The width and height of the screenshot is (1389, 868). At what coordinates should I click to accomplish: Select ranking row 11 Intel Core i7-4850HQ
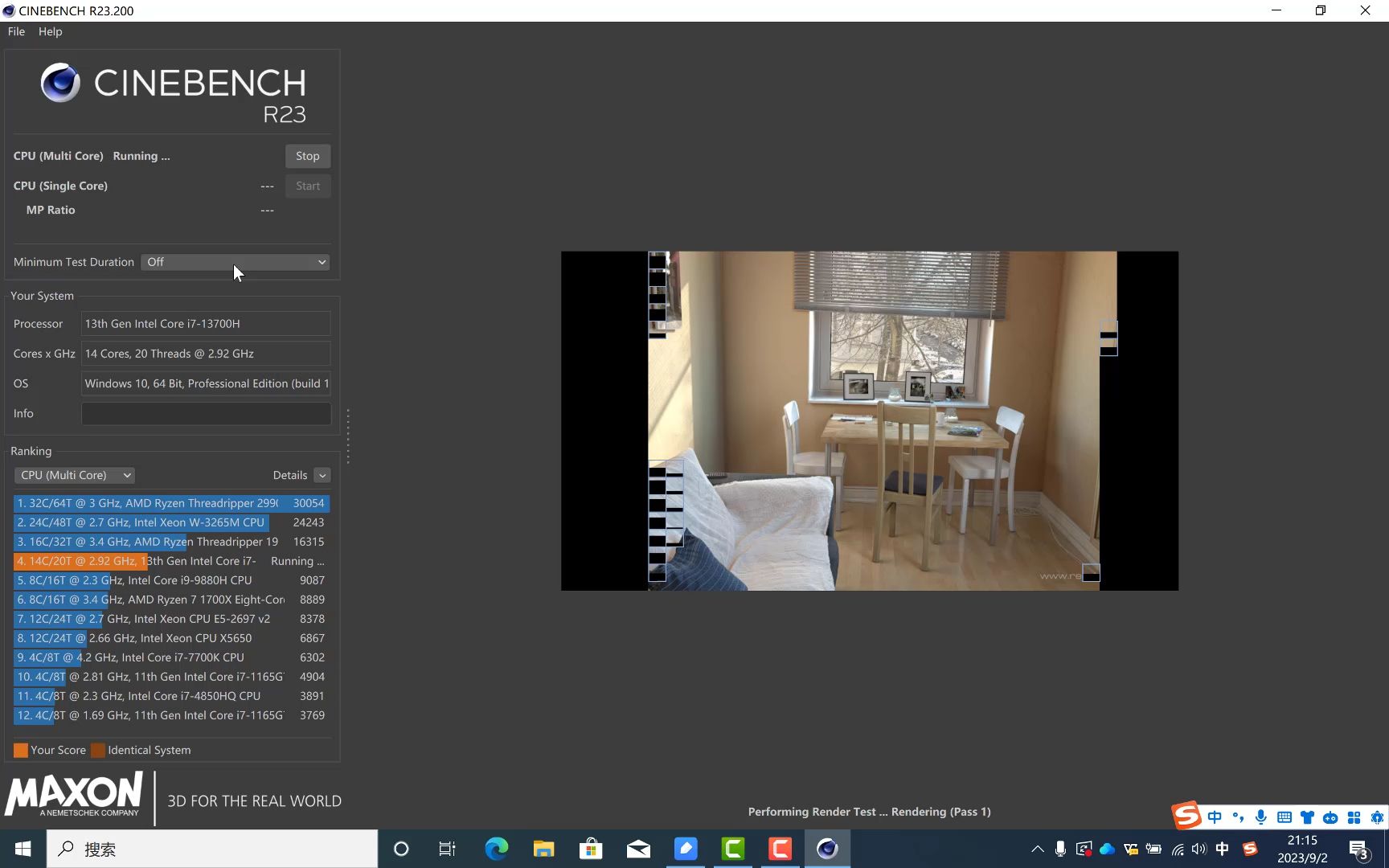point(171,696)
